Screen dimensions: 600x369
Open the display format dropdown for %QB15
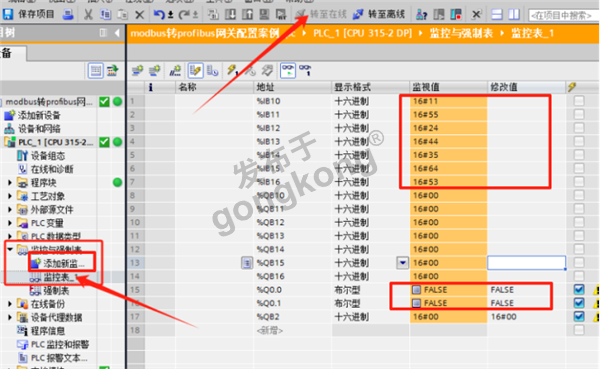tap(403, 263)
